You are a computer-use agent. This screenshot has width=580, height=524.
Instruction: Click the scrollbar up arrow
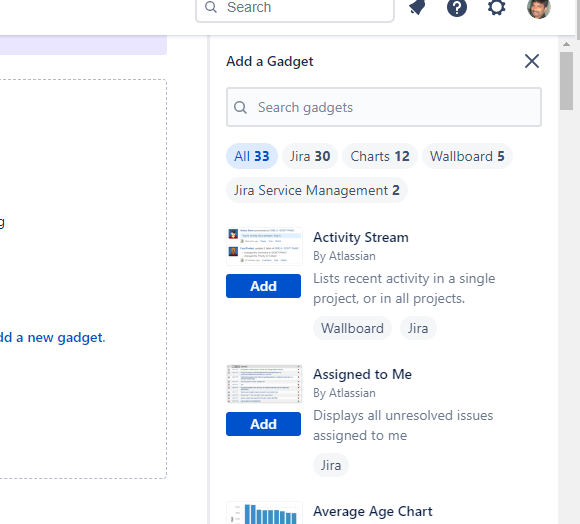[566, 44]
